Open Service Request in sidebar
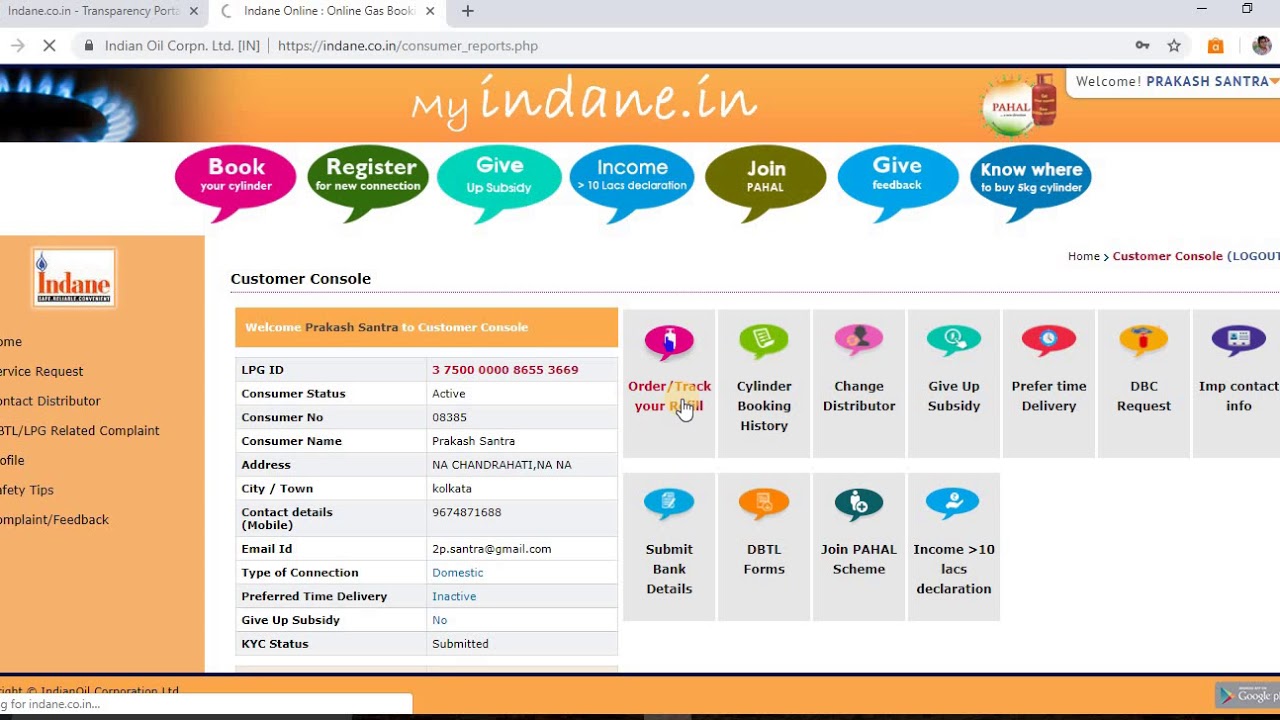This screenshot has height=720, width=1280. (x=42, y=371)
